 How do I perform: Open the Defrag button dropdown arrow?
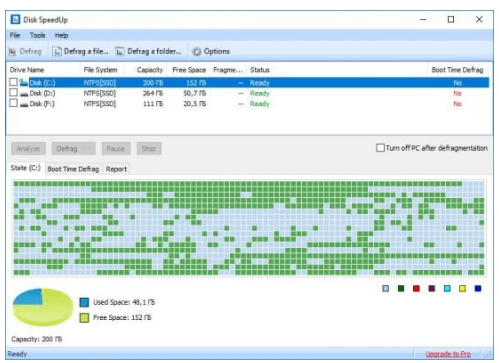pyautogui.click(x=90, y=149)
